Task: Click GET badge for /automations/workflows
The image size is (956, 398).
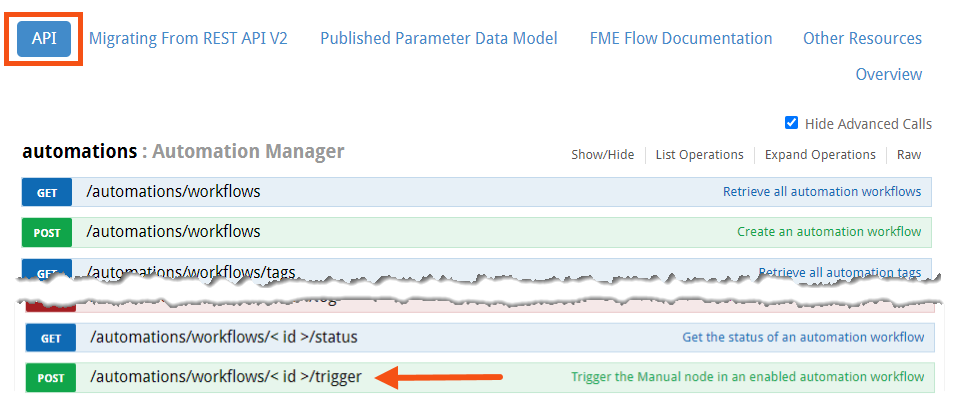Action: [47, 193]
